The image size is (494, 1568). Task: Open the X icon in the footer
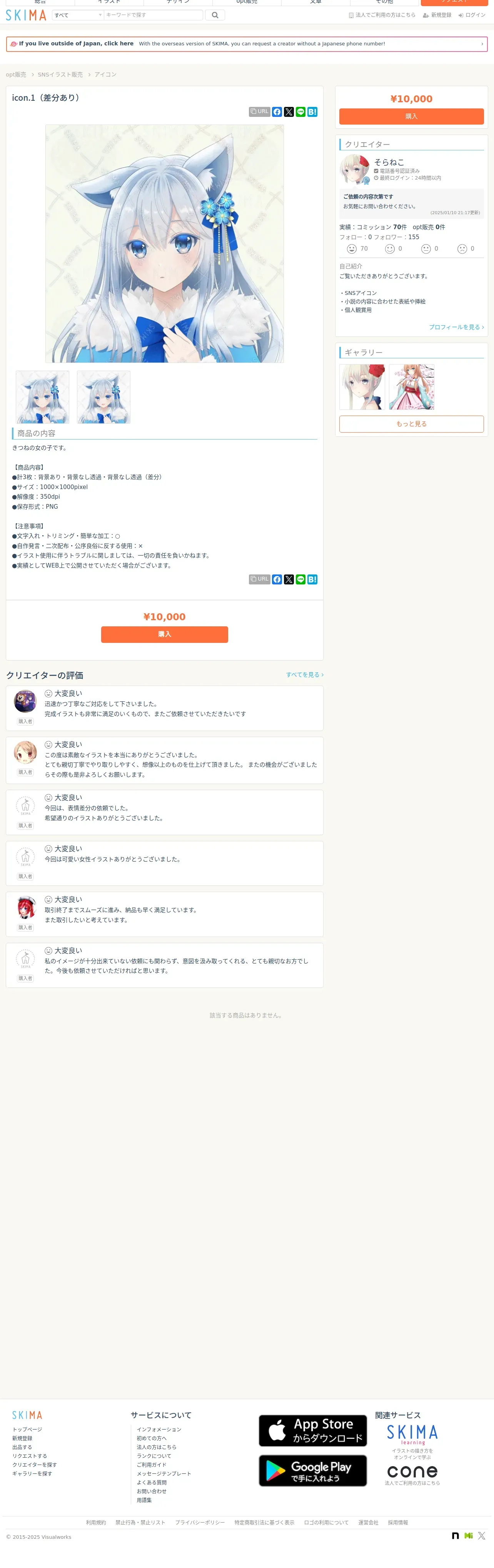click(482, 1536)
